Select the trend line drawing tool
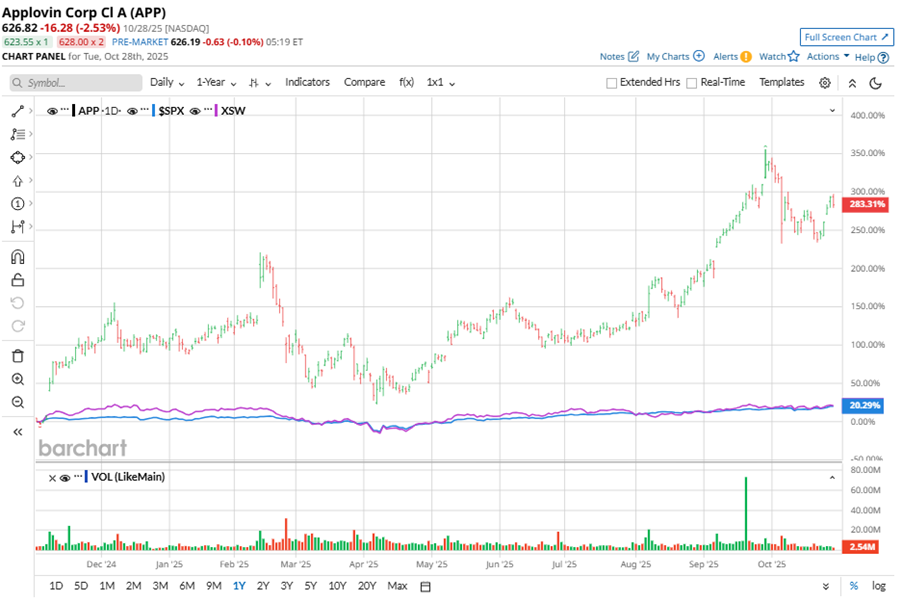The width and height of the screenshot is (902, 602). click(x=17, y=111)
